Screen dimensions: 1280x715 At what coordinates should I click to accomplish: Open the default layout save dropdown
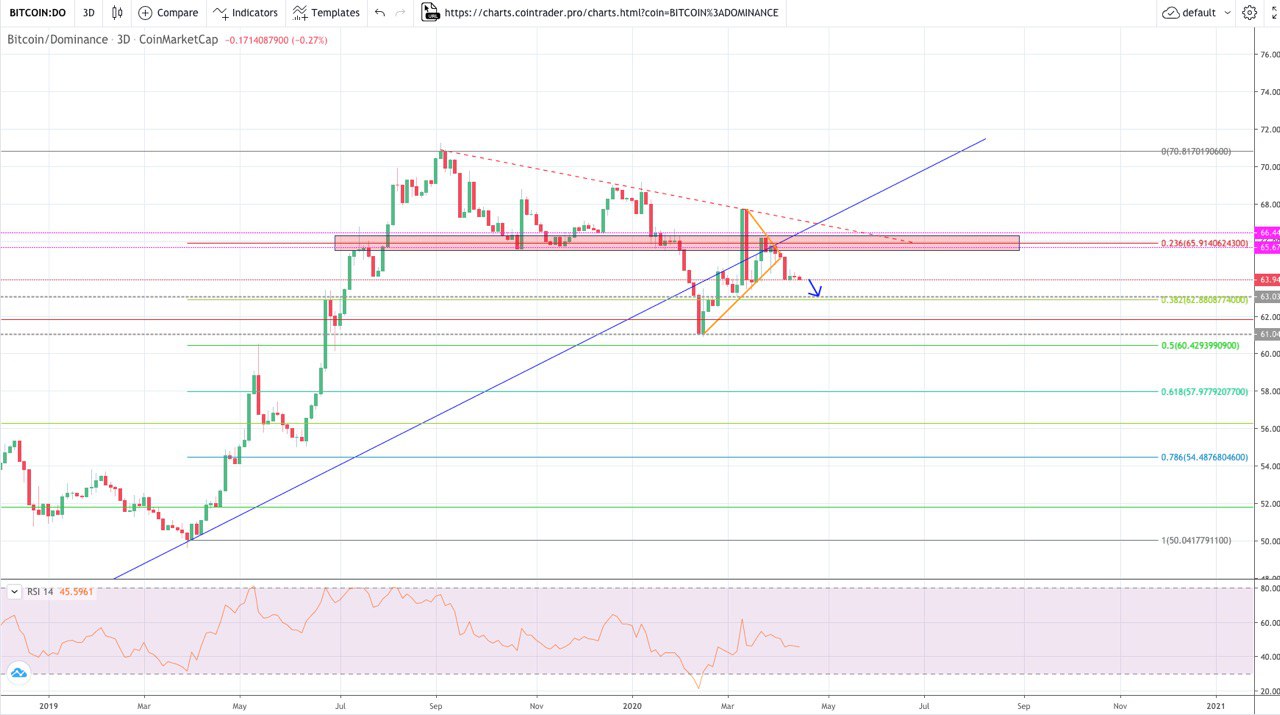1196,13
